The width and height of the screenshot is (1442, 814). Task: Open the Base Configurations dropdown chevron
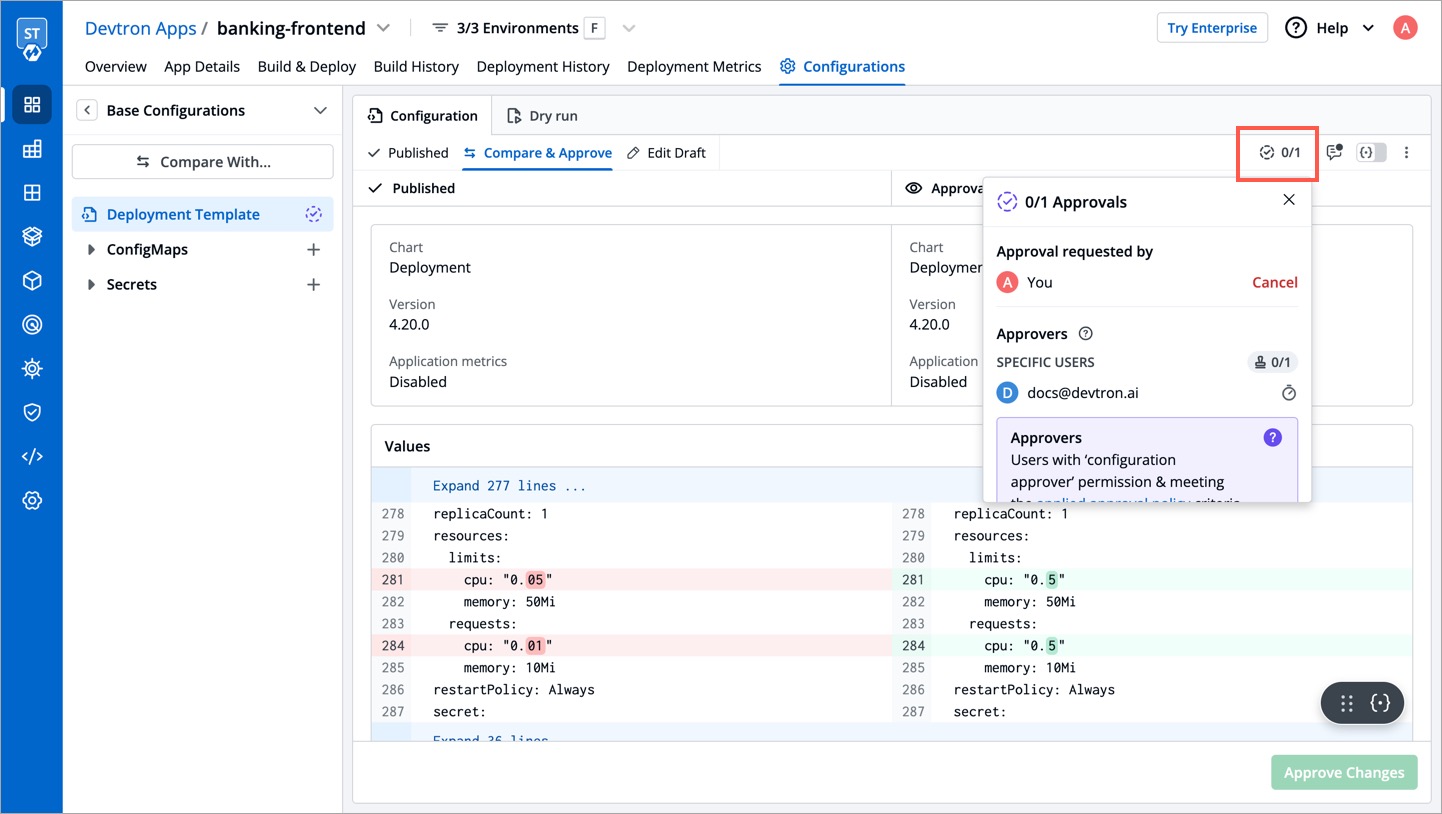click(x=320, y=111)
